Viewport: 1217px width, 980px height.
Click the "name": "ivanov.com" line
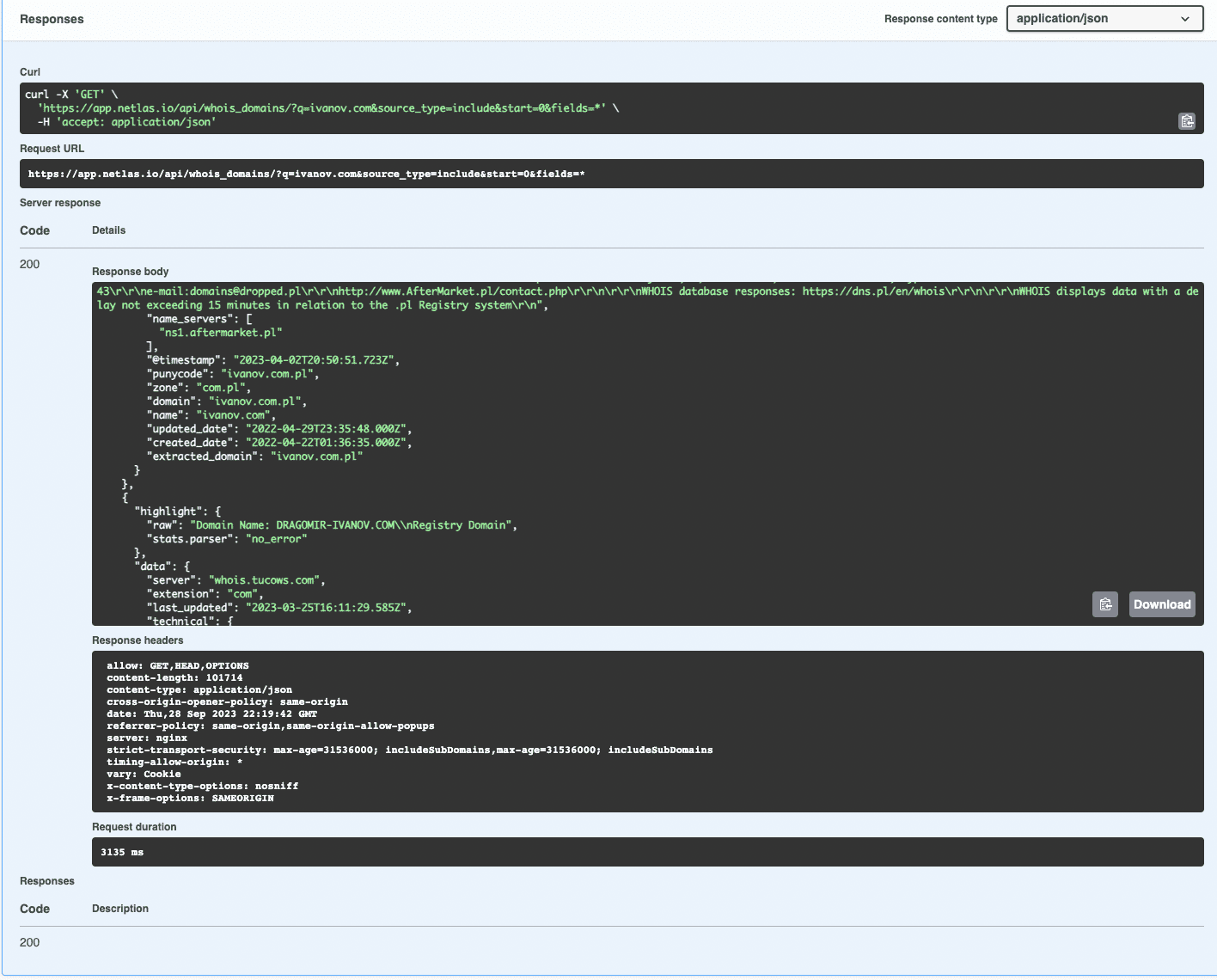point(211,415)
